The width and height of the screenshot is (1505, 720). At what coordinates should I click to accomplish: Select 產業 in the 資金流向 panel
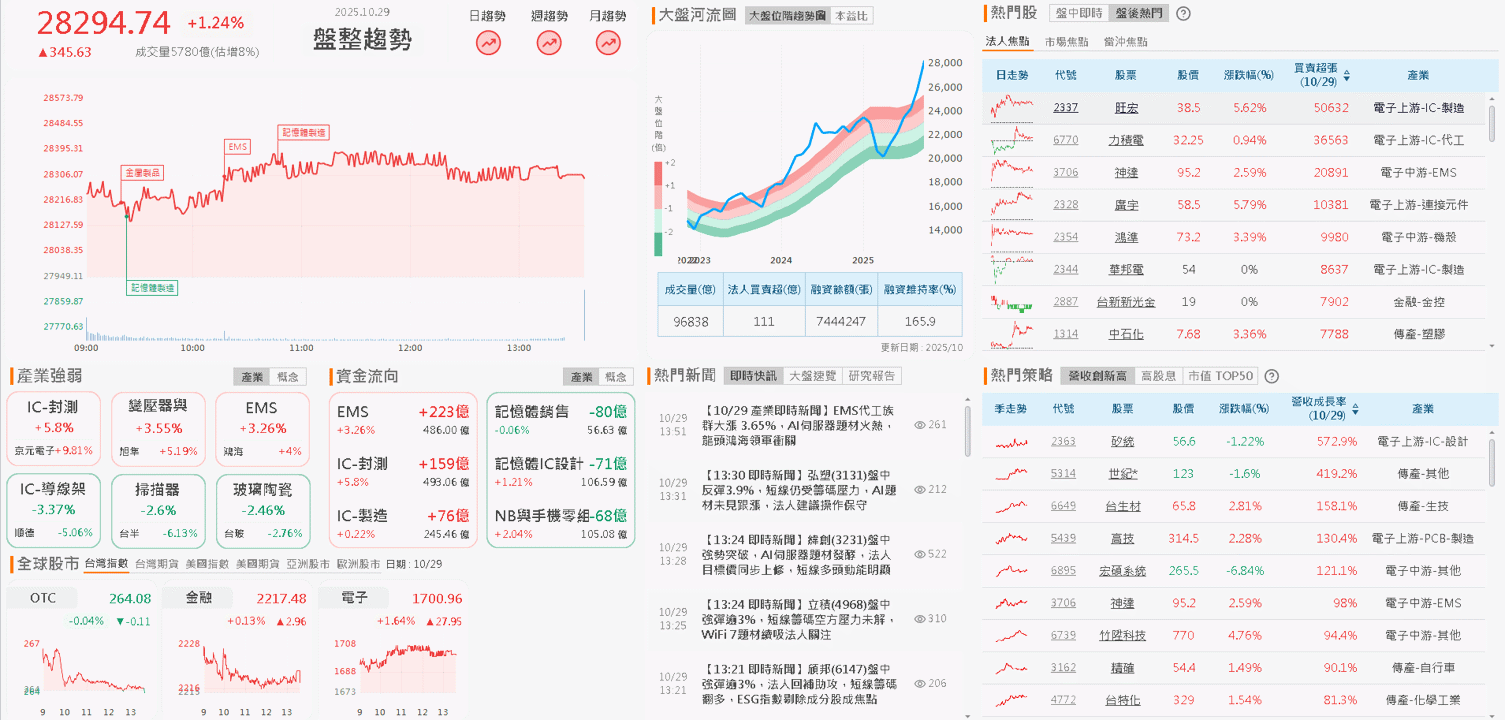(581, 377)
